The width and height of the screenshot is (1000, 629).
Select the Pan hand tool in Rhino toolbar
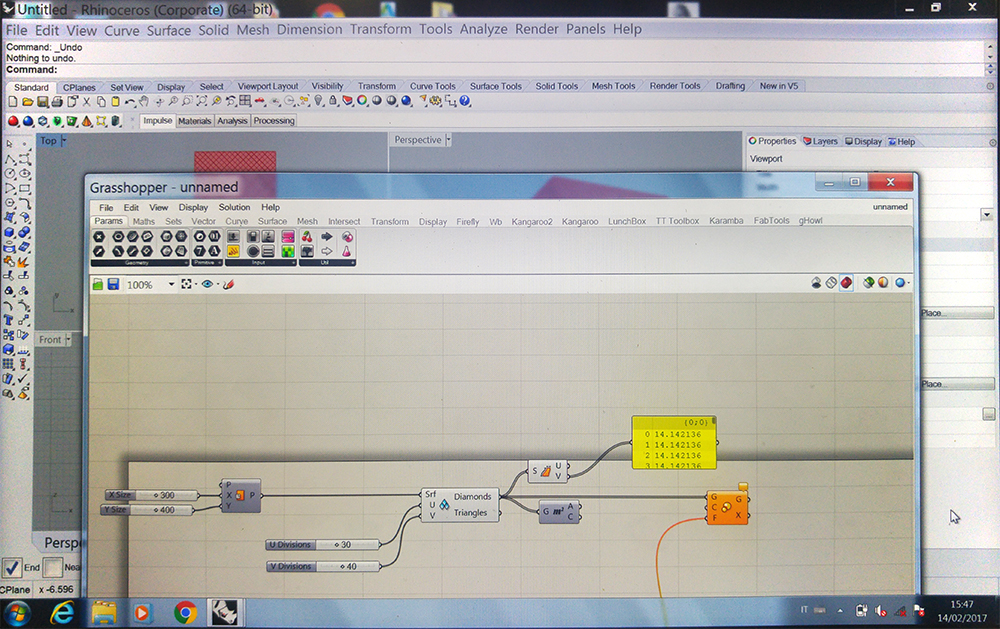click(143, 101)
